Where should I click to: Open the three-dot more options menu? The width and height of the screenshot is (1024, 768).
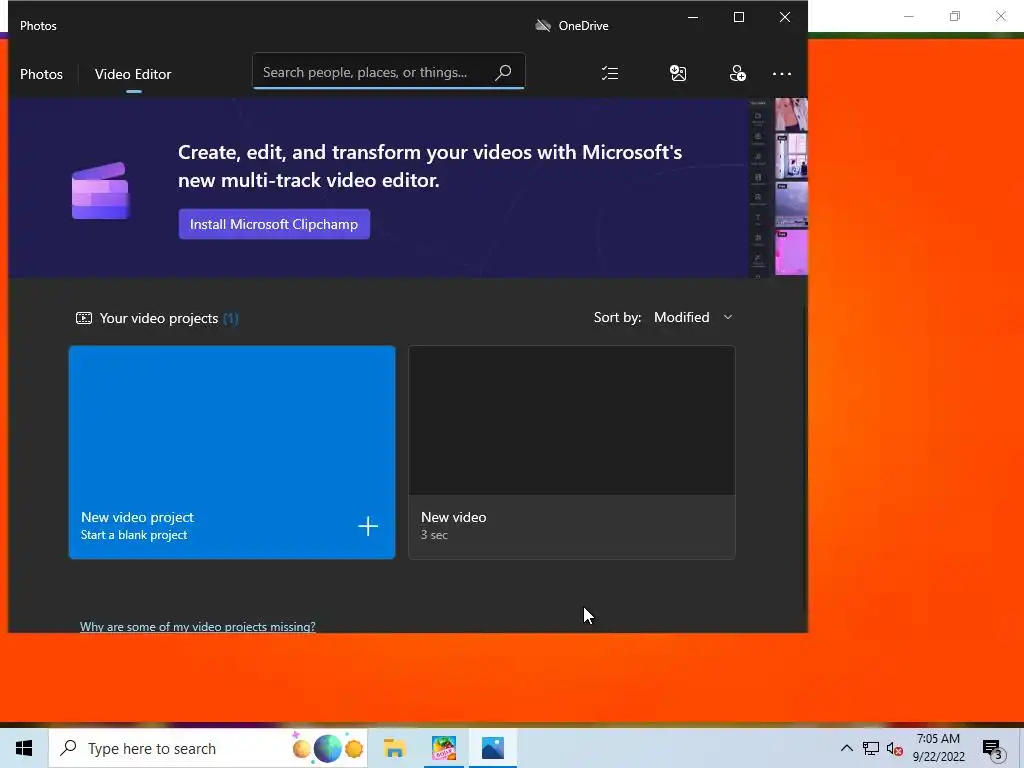click(782, 74)
